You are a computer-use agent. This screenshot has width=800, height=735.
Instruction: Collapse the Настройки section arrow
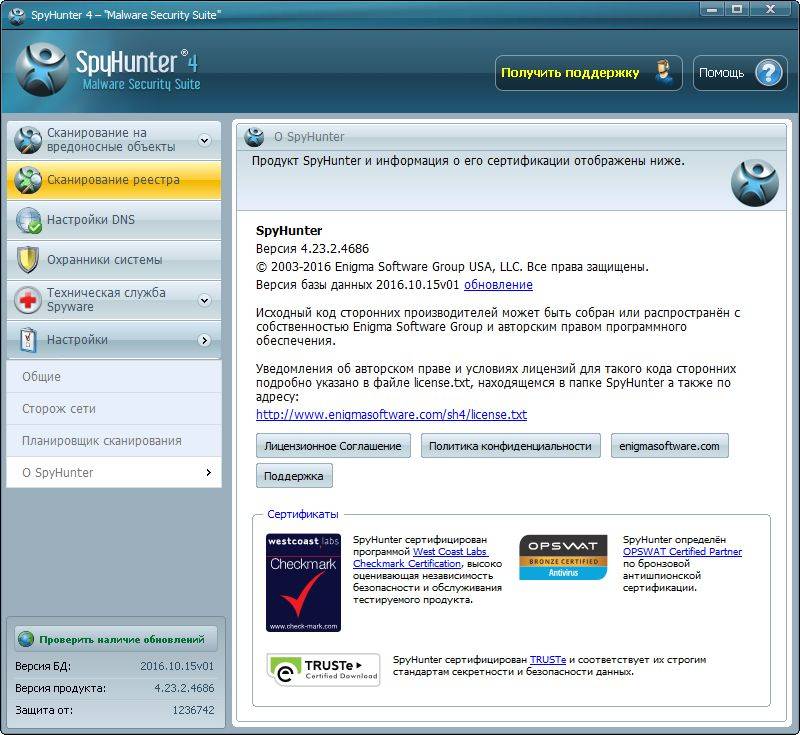tap(205, 340)
